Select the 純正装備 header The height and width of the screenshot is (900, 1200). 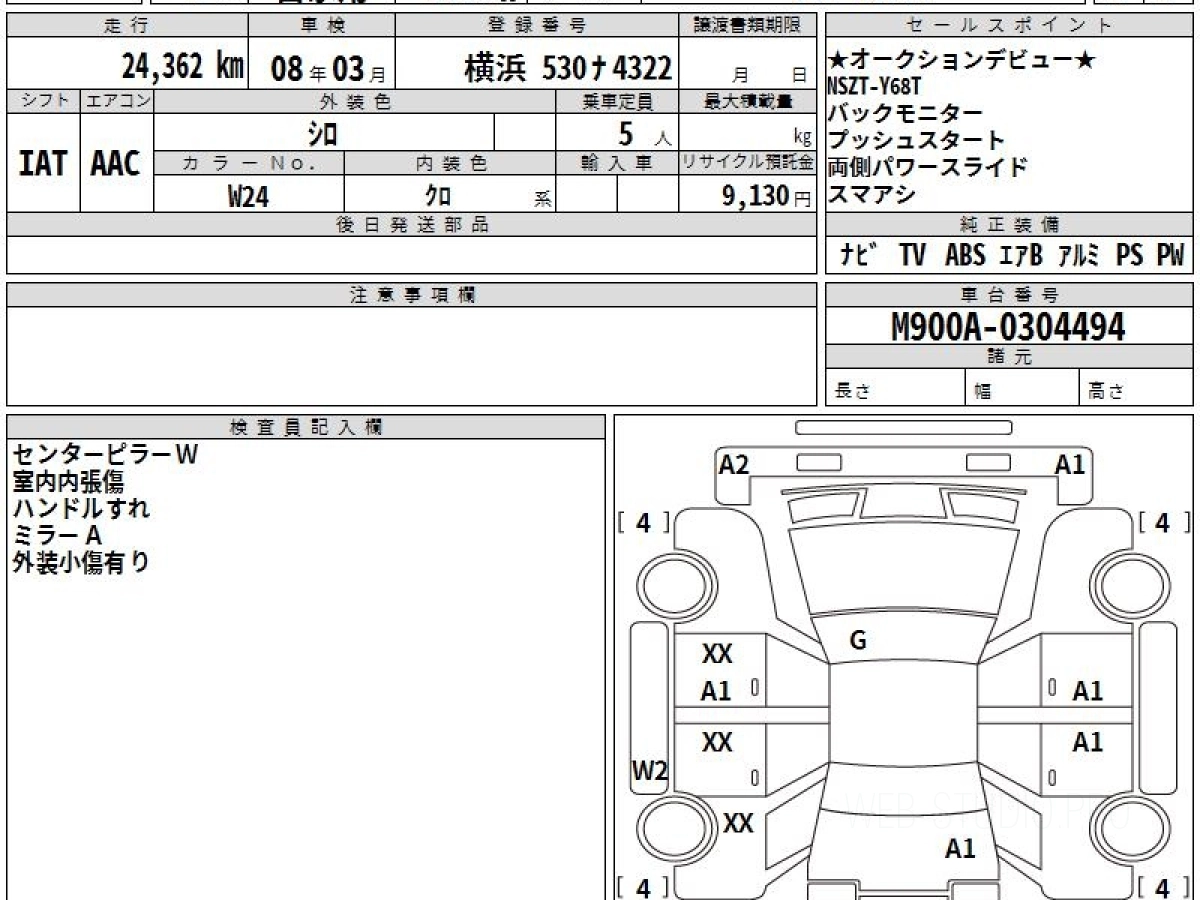click(x=1010, y=225)
